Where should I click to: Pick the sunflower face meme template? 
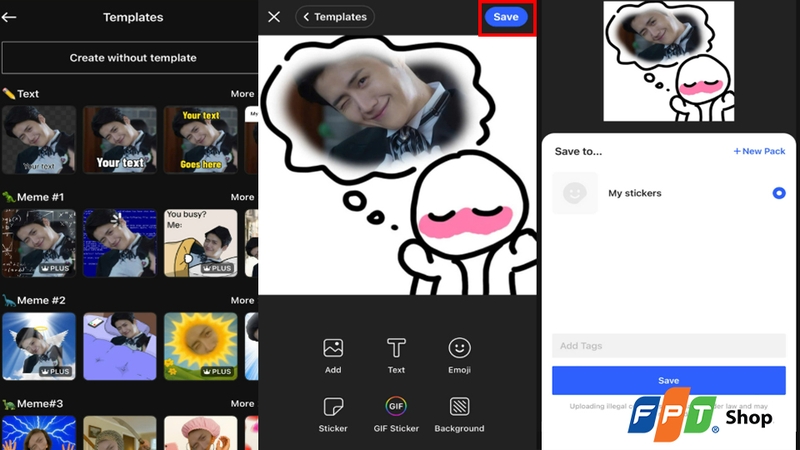coord(201,346)
